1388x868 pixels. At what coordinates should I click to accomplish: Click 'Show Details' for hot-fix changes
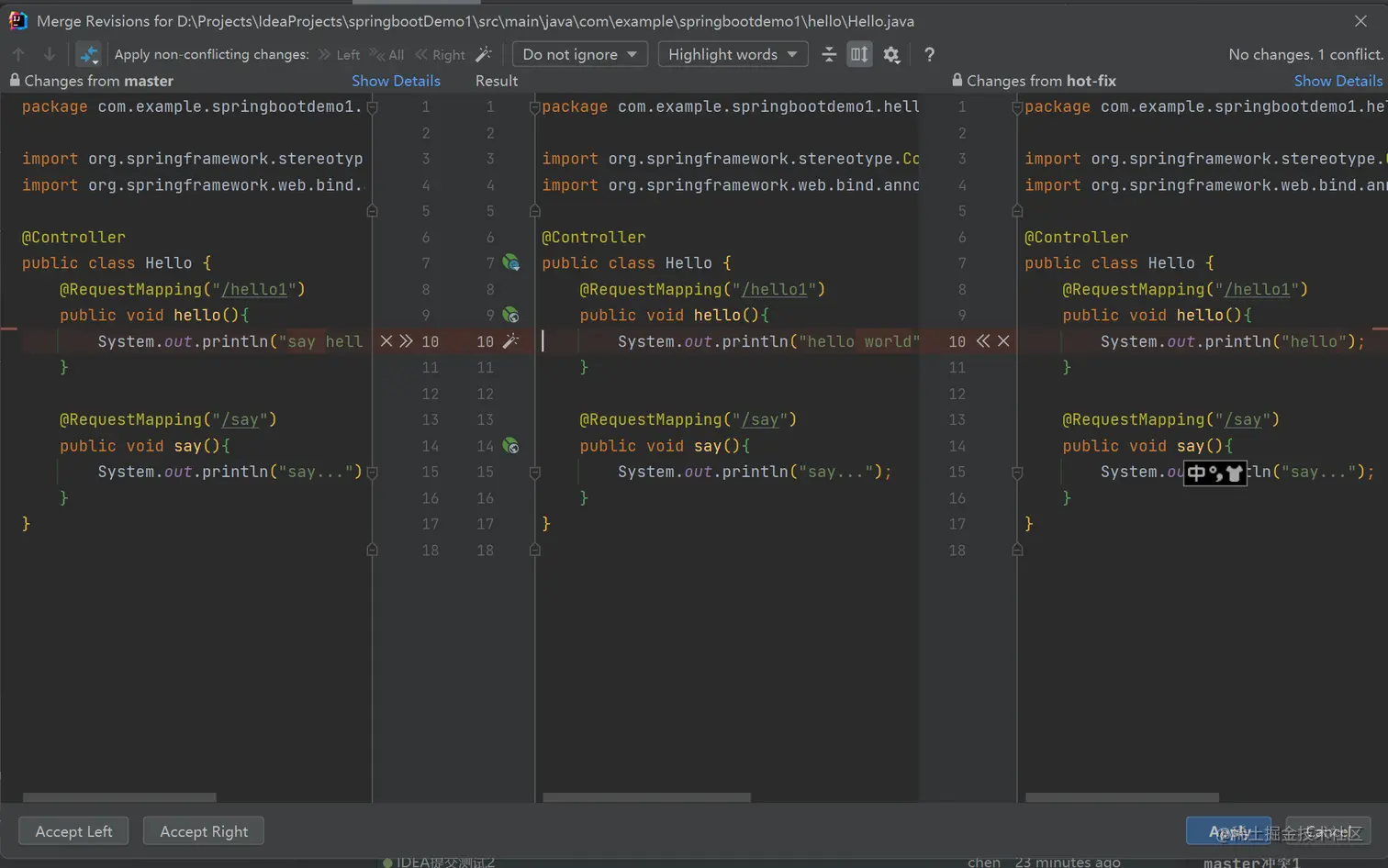[1338, 81]
